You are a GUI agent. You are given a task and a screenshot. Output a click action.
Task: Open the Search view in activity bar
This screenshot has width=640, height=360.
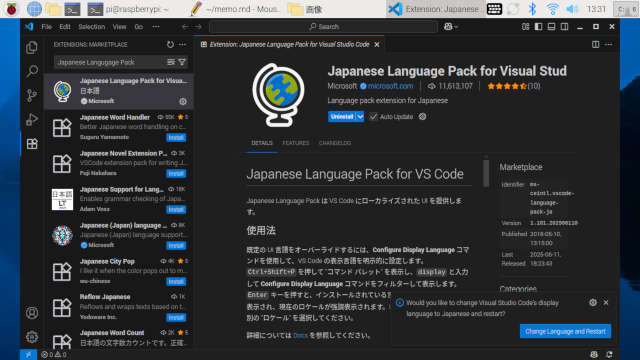32,71
